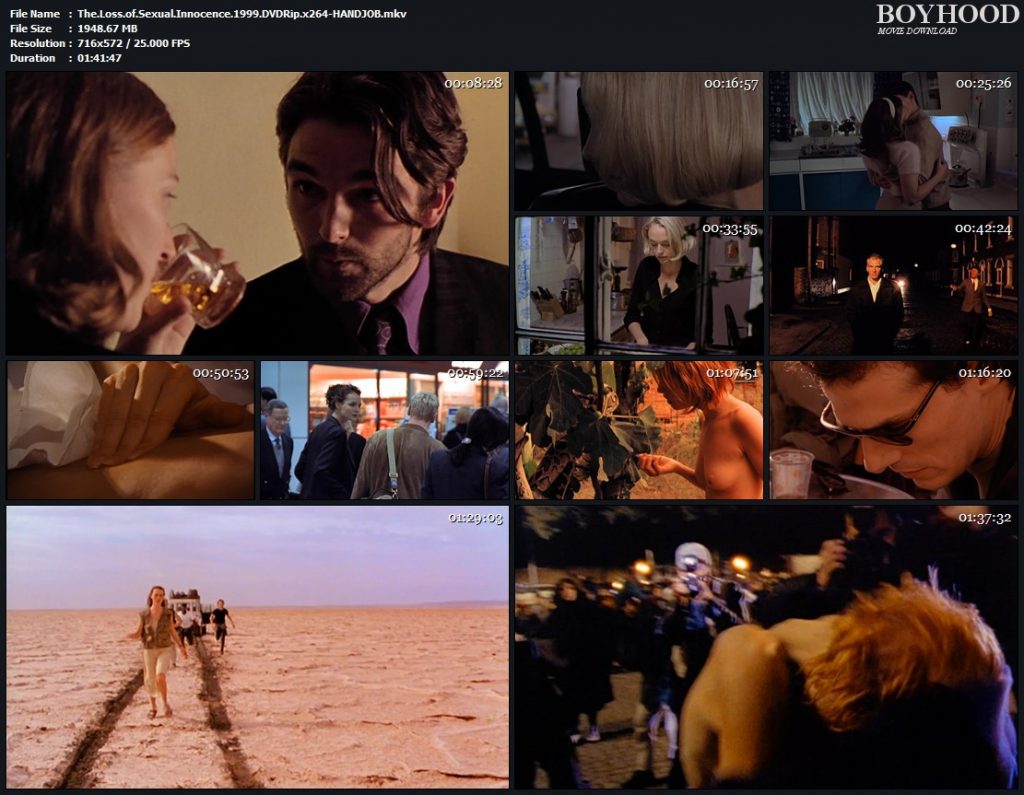The width and height of the screenshot is (1024, 795).
Task: Click the massage scene thumbnail at 00:50:53
Action: tap(129, 430)
